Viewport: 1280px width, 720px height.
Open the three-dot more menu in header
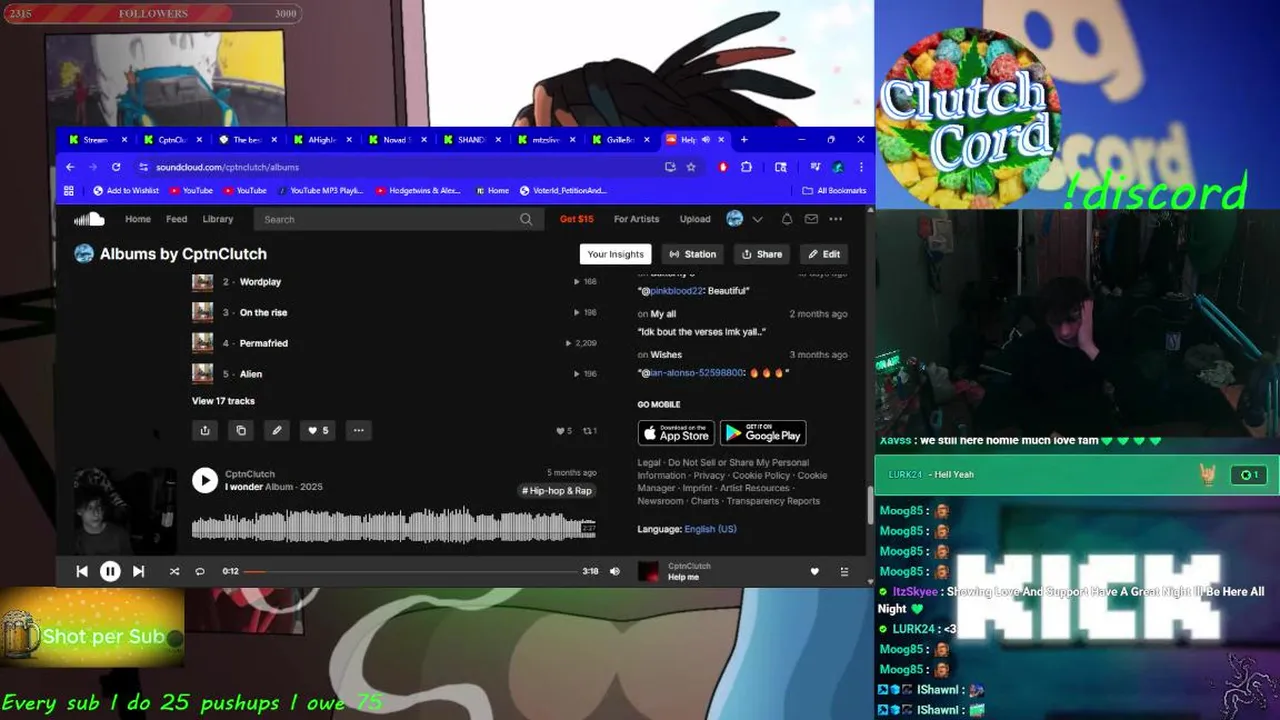click(836, 219)
